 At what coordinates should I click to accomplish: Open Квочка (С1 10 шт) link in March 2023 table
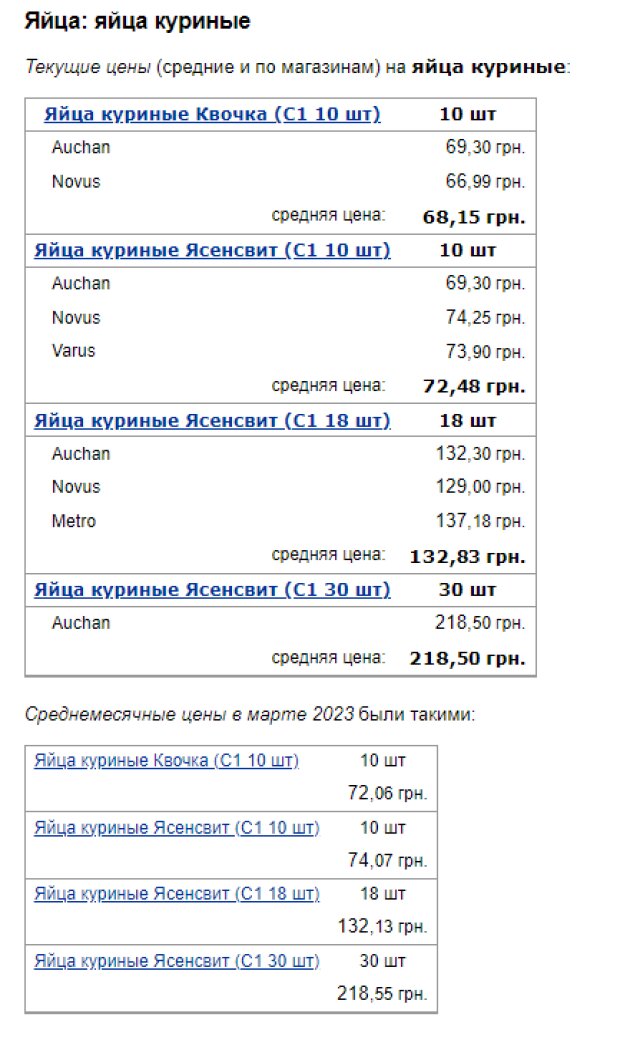(x=166, y=760)
